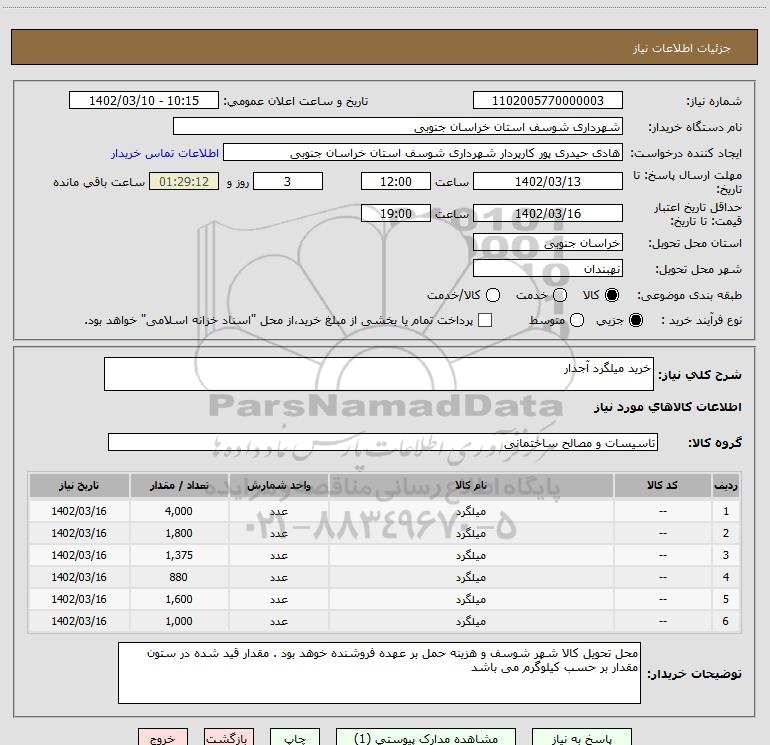
Task: Click میلگرد product name in row 6
Action: tap(470, 622)
